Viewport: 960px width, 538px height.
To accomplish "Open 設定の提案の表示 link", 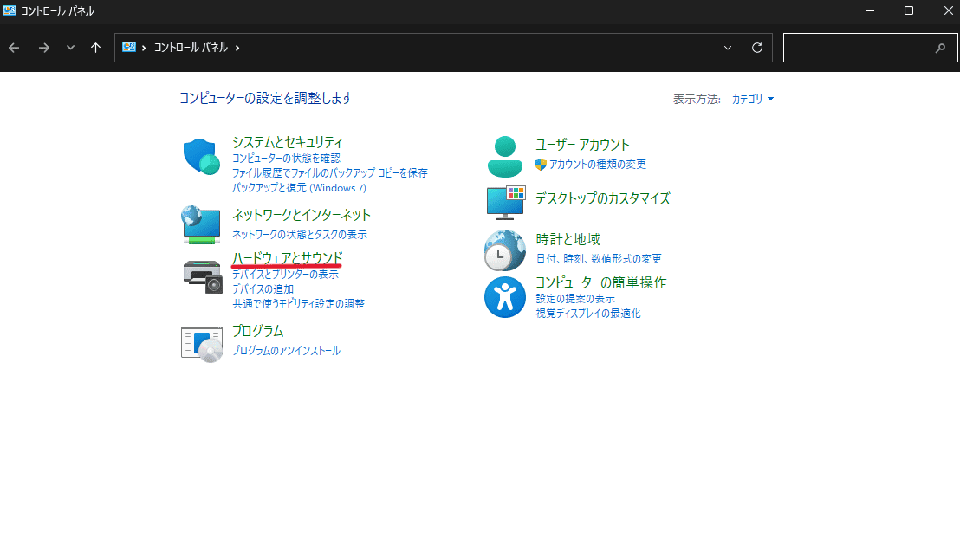I will (575, 299).
